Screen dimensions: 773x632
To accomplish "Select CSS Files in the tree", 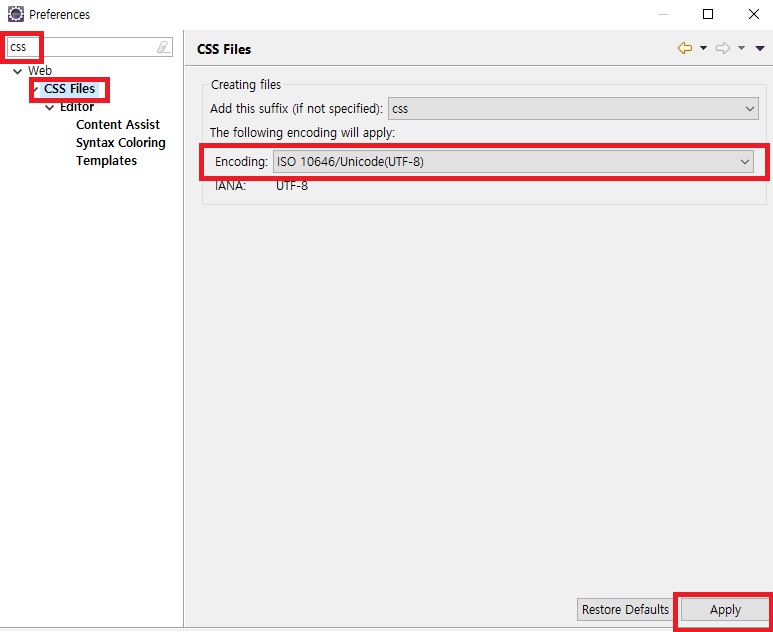I will click(70, 89).
